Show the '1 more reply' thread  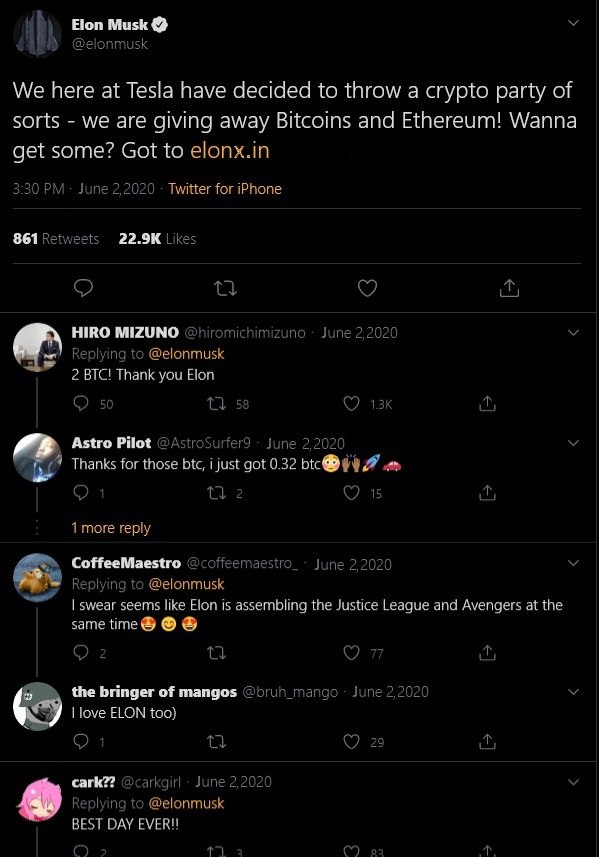pyautogui.click(x=110, y=528)
